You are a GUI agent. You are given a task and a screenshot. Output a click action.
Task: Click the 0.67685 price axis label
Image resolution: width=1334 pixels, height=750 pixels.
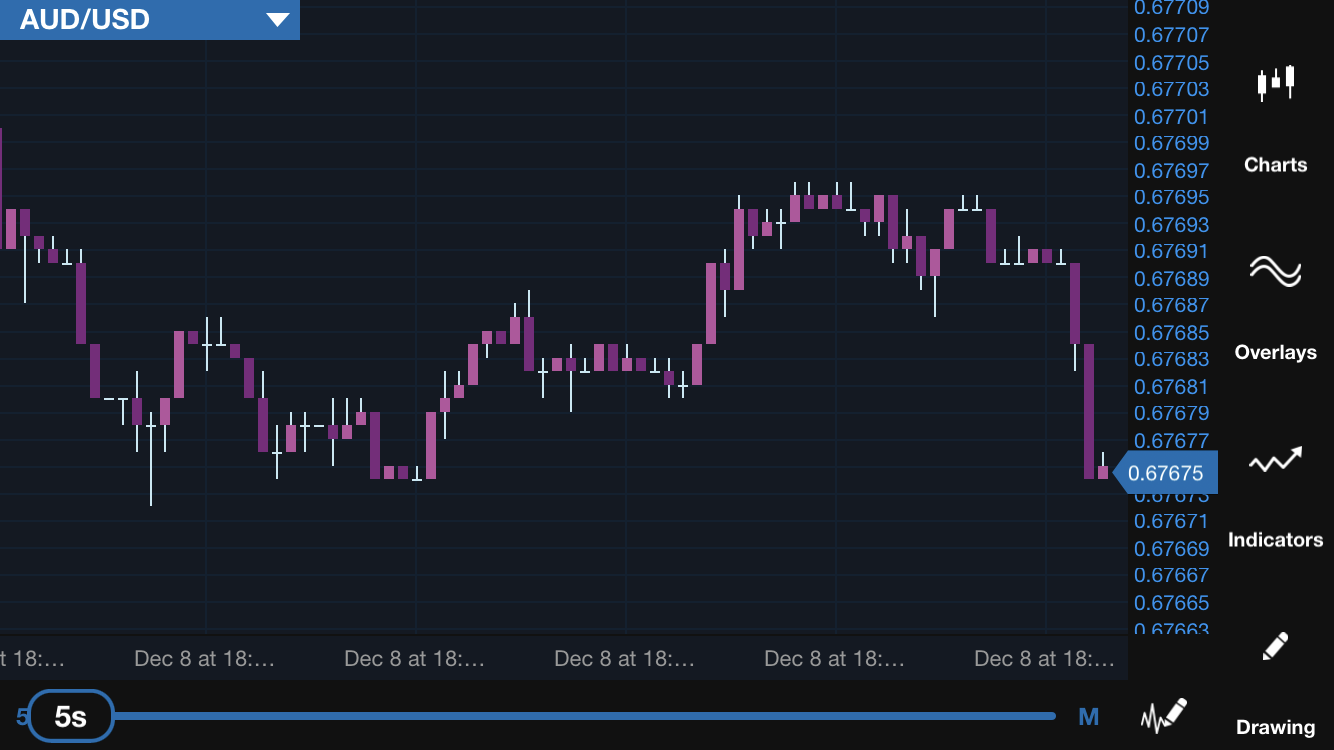point(1171,332)
